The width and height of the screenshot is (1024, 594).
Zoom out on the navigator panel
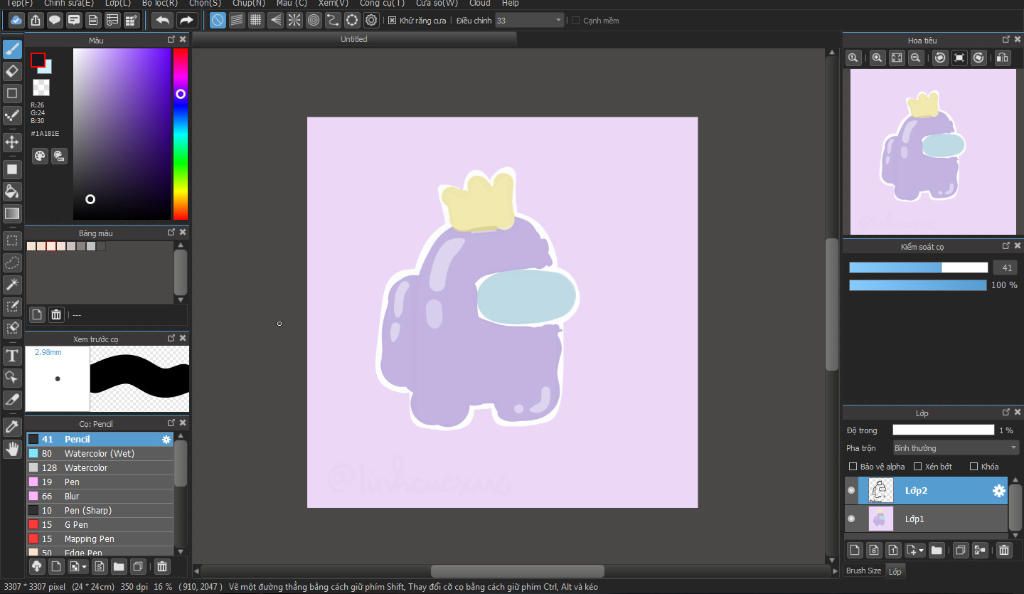[x=916, y=57]
